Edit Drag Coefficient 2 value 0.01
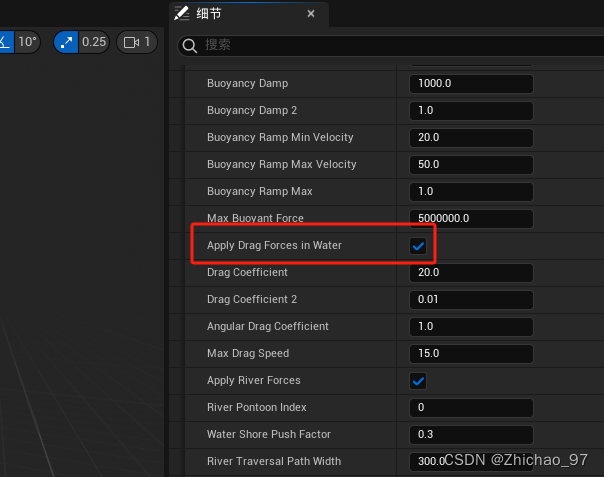Screen dimensions: 604x477 pyautogui.click(x=471, y=299)
